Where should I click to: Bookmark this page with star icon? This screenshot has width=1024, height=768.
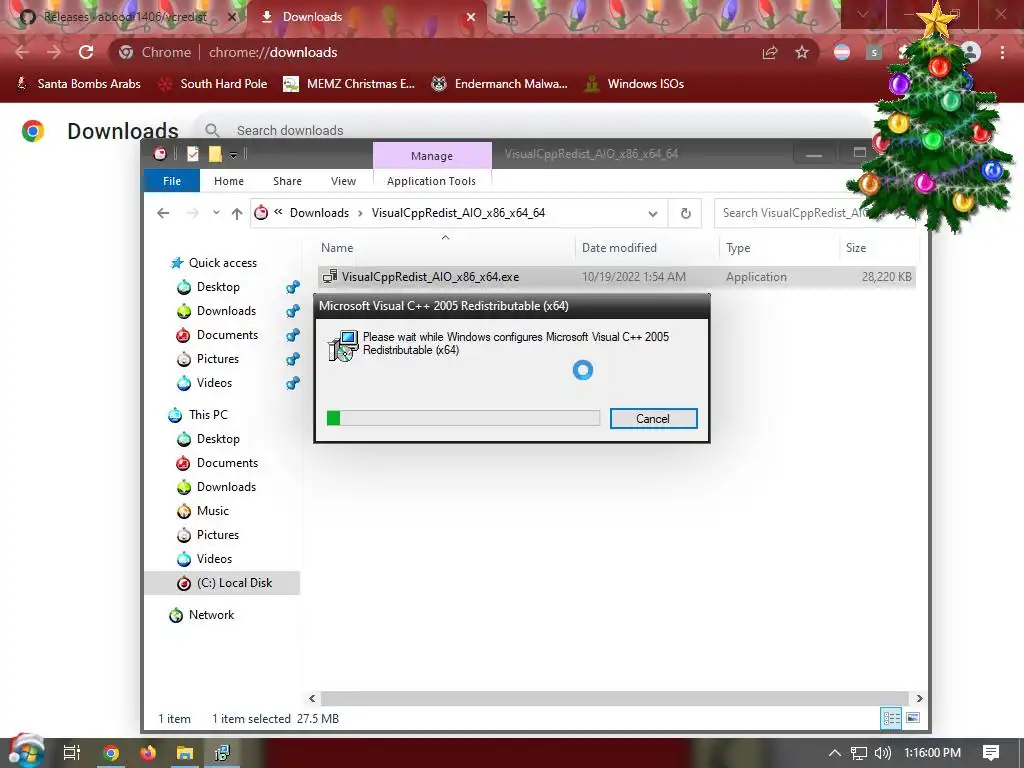[x=802, y=52]
